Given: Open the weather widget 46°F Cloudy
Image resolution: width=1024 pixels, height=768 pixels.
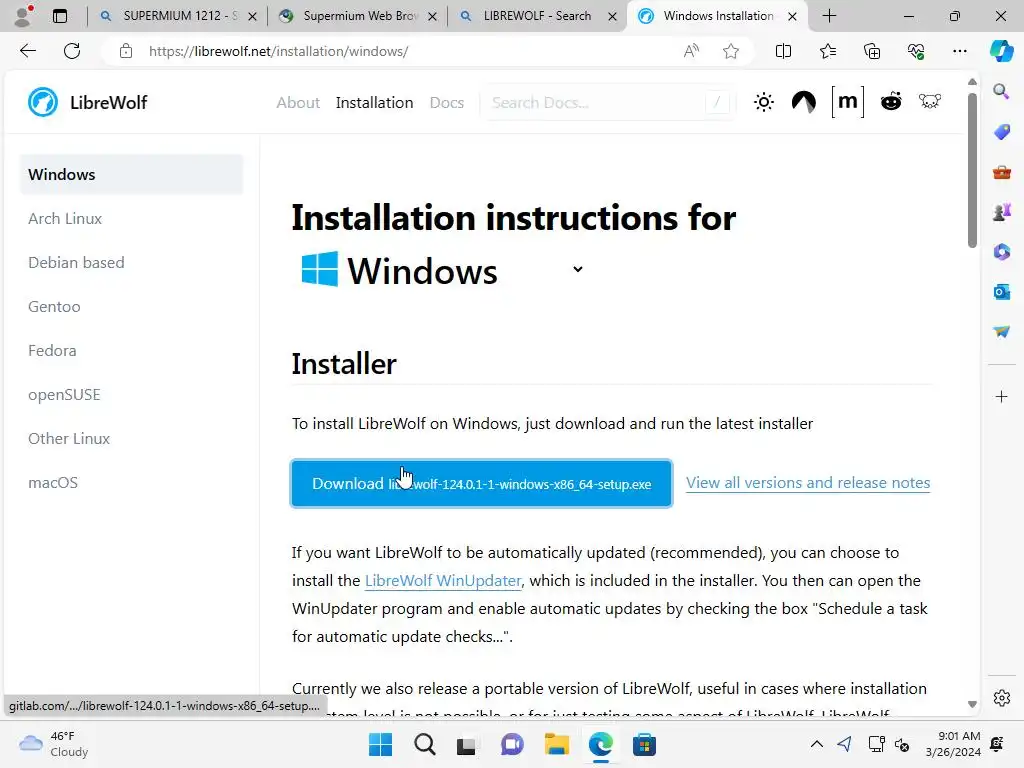Looking at the screenshot, I should point(54,744).
